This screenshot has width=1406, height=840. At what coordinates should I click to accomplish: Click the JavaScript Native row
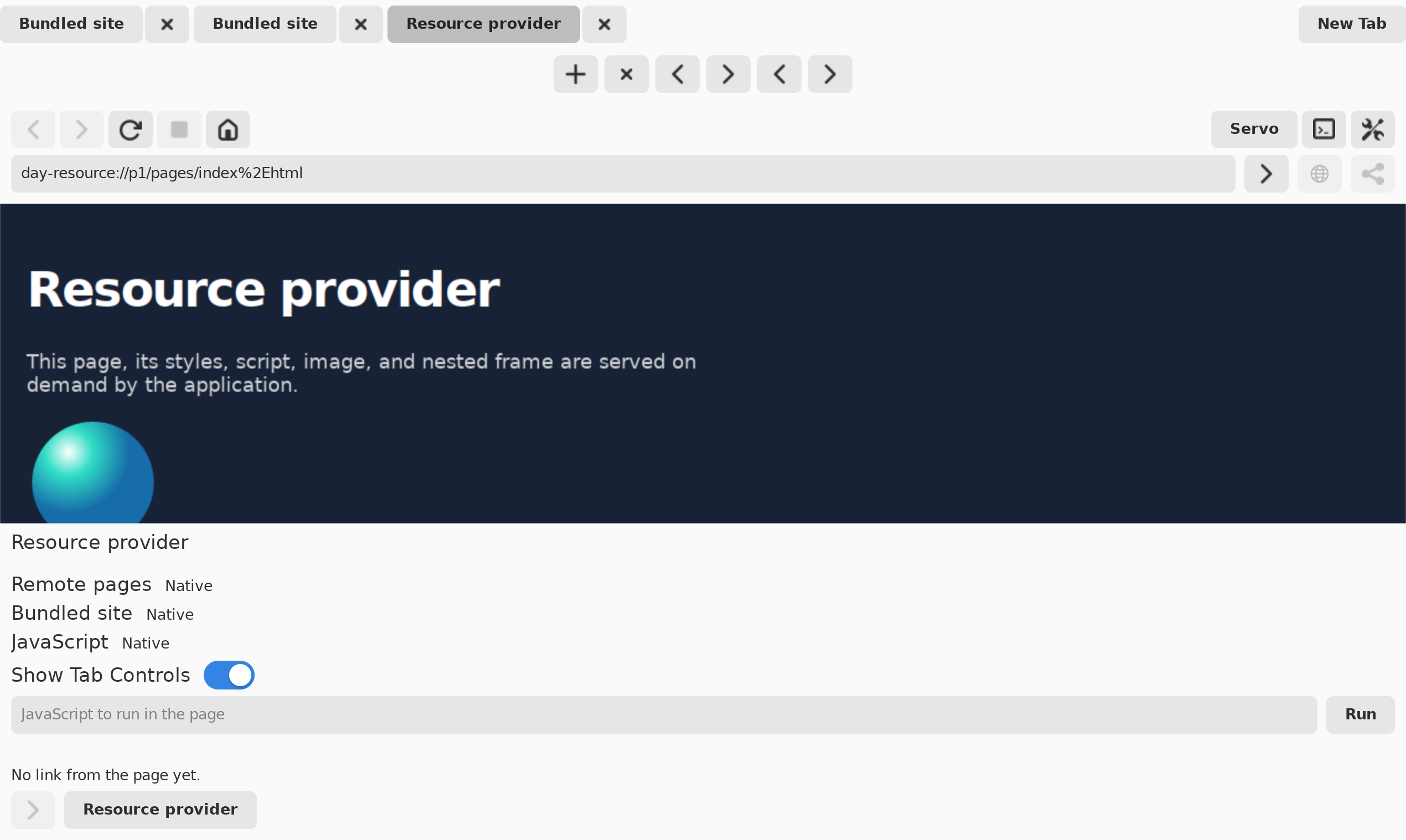tap(90, 642)
